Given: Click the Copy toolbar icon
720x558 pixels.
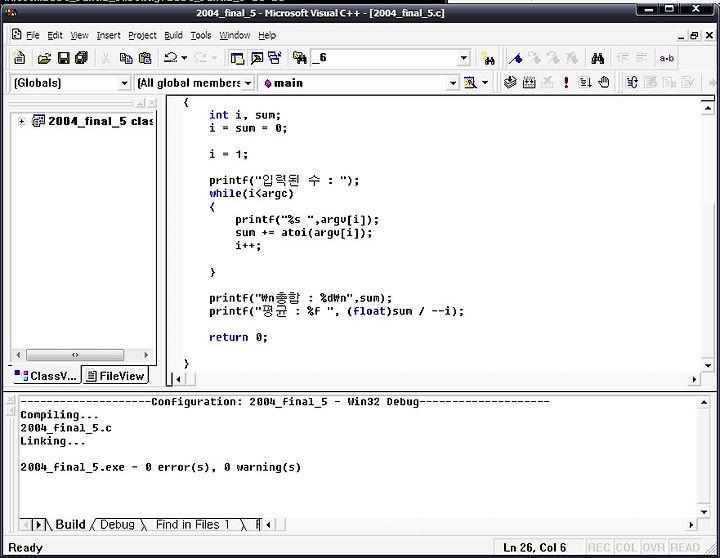Looking at the screenshot, I should (126, 58).
